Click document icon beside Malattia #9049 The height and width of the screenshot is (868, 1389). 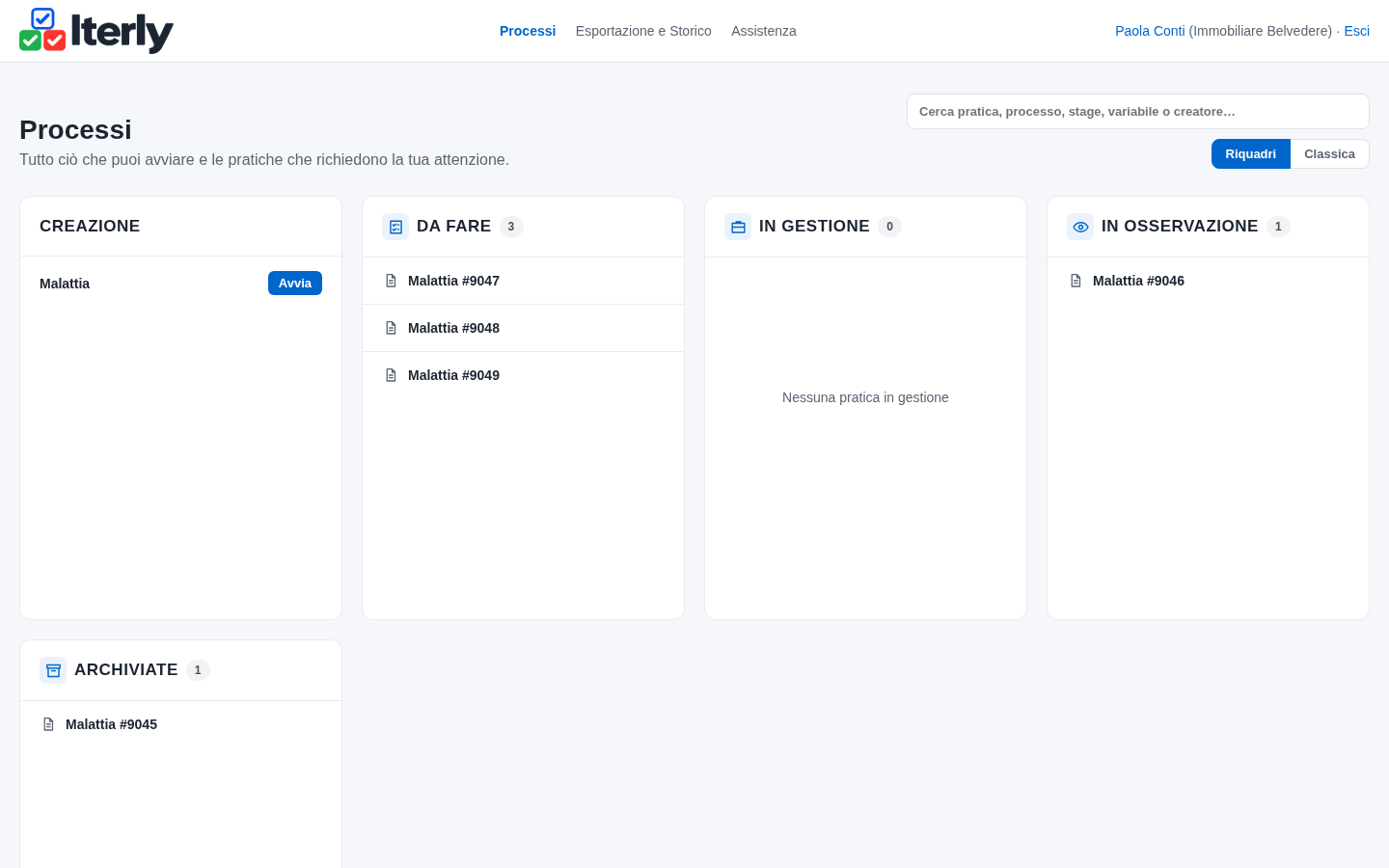click(x=391, y=375)
